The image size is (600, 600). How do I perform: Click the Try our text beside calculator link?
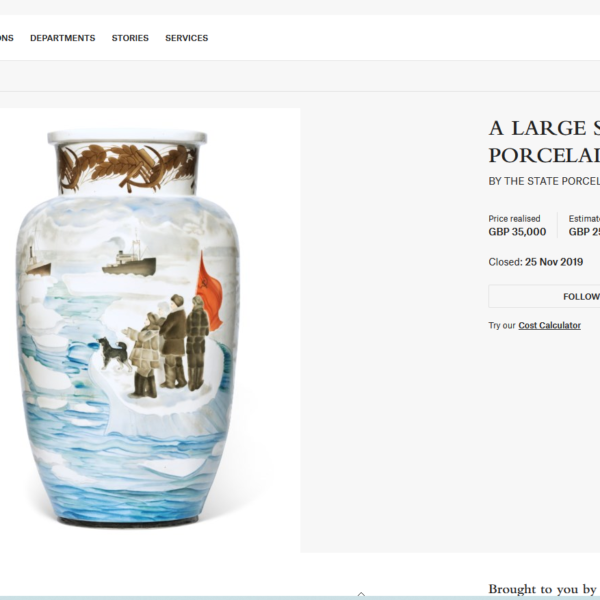pos(502,325)
